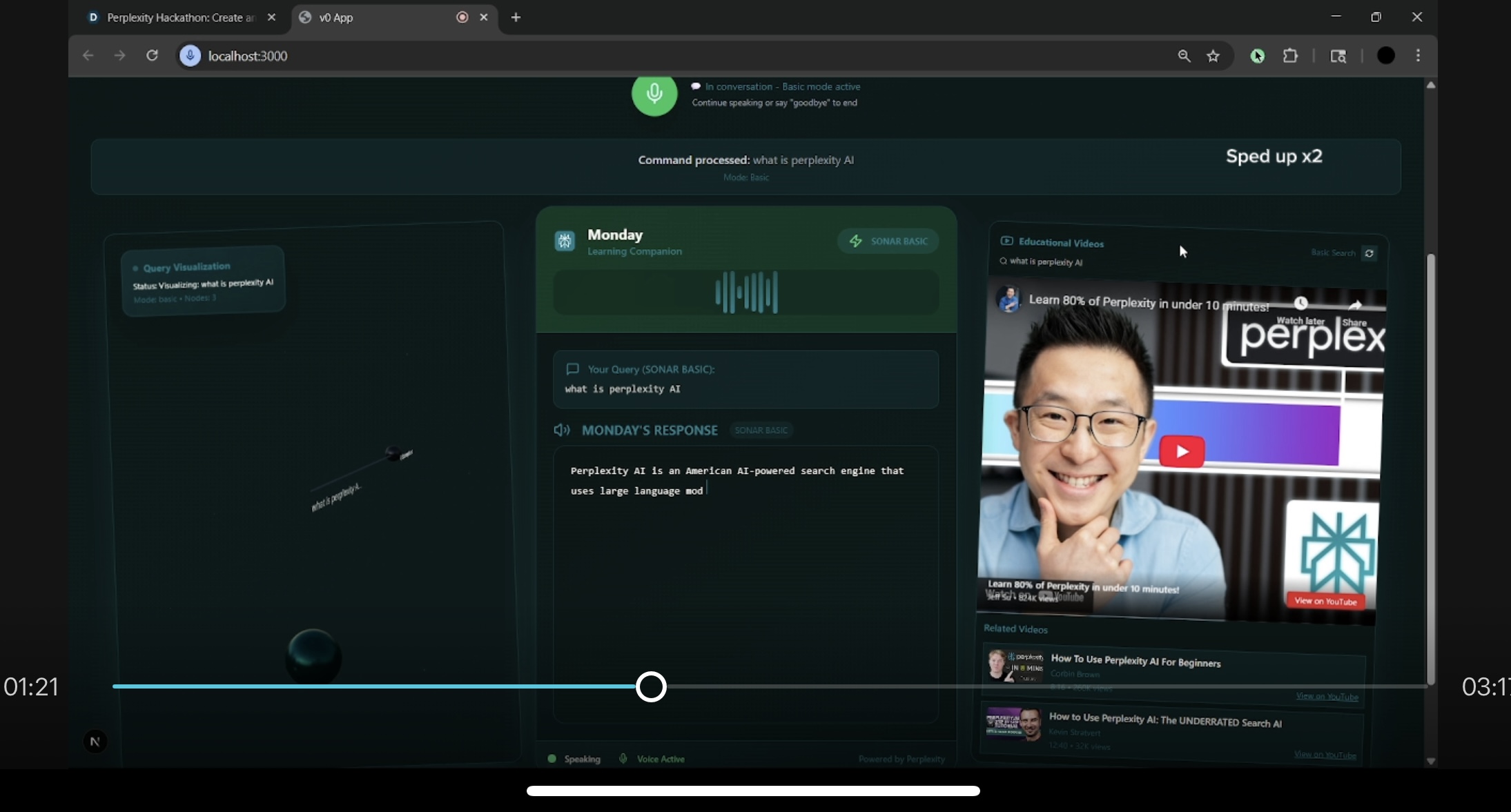This screenshot has height=812, width=1511.
Task: Play the YouTube video with red play button
Action: tap(1182, 452)
